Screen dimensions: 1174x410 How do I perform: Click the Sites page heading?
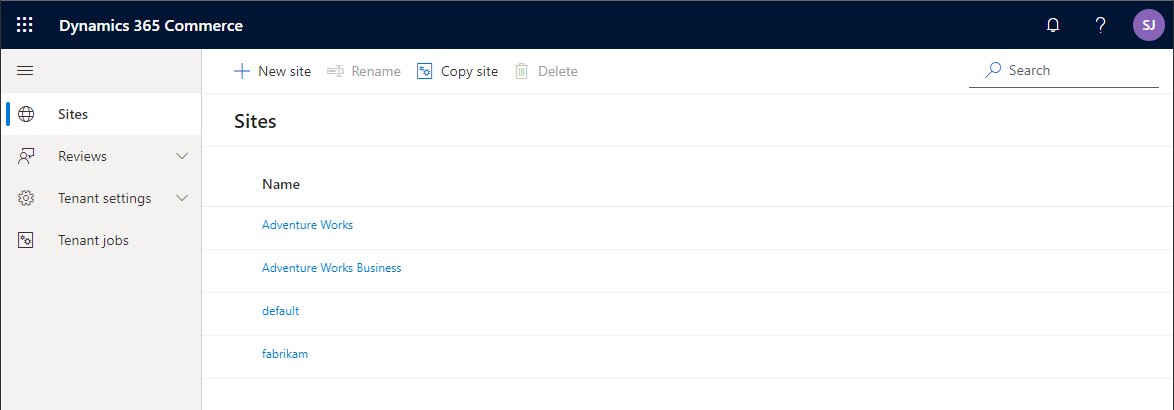[x=255, y=120]
